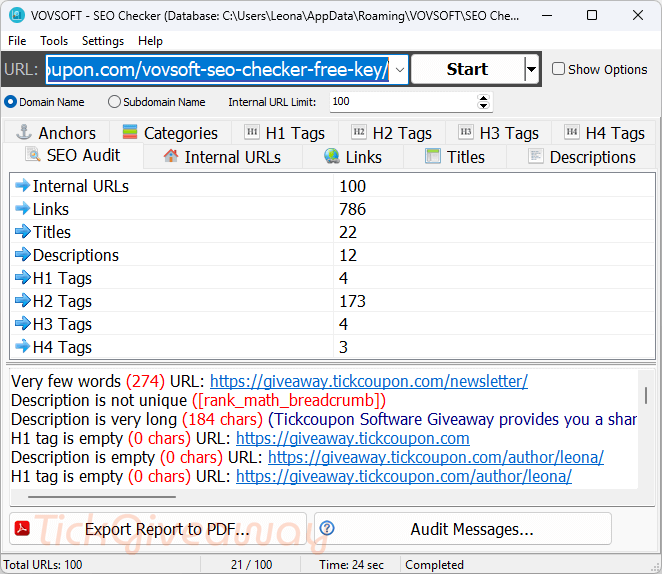Viewport: 662px width, 574px height.
Task: Click the VOVSOFT app icon in title bar
Action: point(17,15)
